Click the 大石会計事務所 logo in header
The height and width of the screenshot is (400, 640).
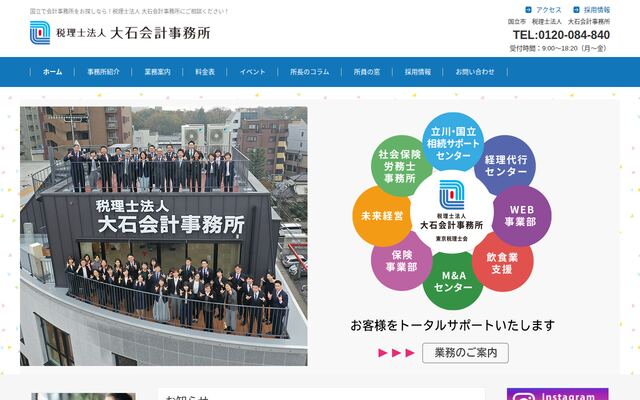click(x=120, y=33)
